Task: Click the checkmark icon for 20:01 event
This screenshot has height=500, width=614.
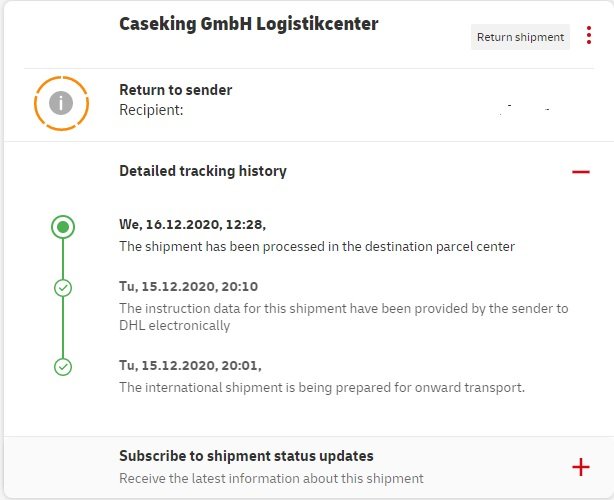Action: point(63,367)
